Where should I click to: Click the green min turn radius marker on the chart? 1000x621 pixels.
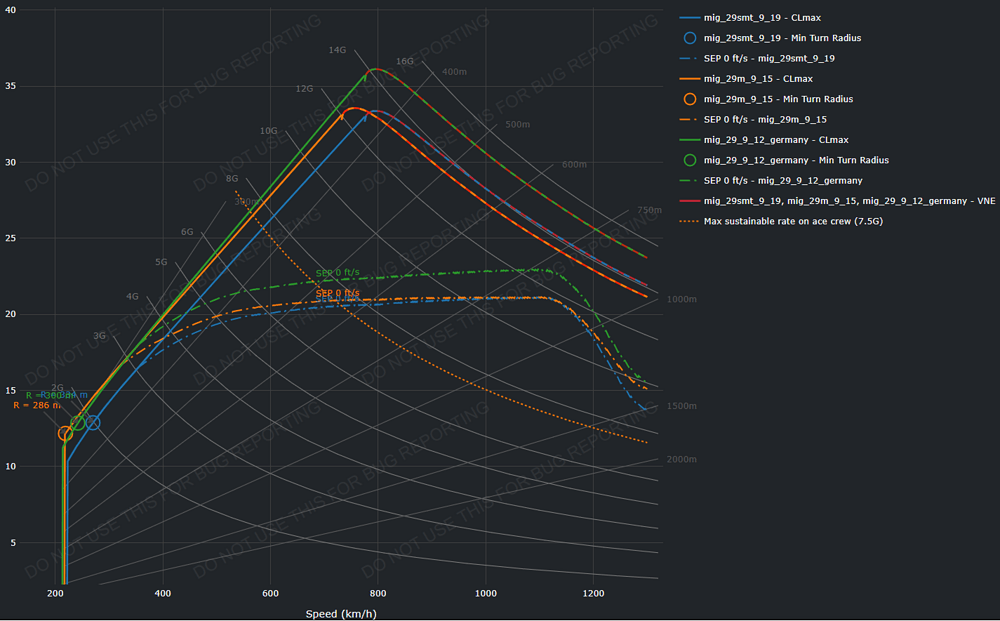pyautogui.click(x=78, y=423)
